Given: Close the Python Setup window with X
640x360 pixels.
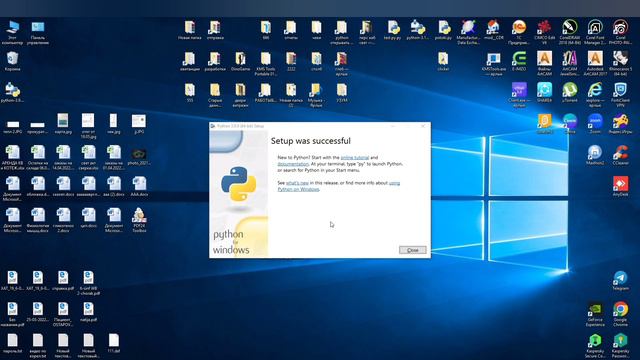Looking at the screenshot, I should pyautogui.click(x=423, y=126).
